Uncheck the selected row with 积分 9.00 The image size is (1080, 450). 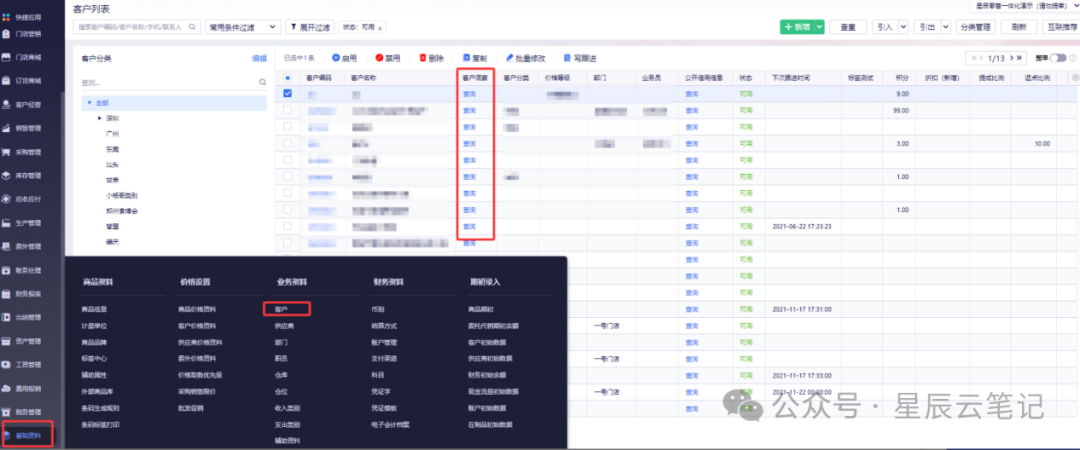tap(287, 94)
